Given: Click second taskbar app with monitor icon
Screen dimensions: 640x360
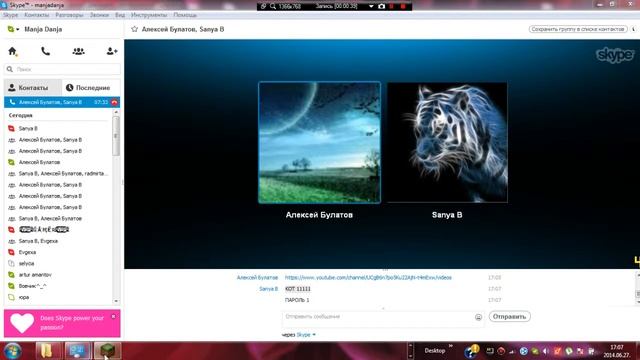Looking at the screenshot, I should point(77,351).
